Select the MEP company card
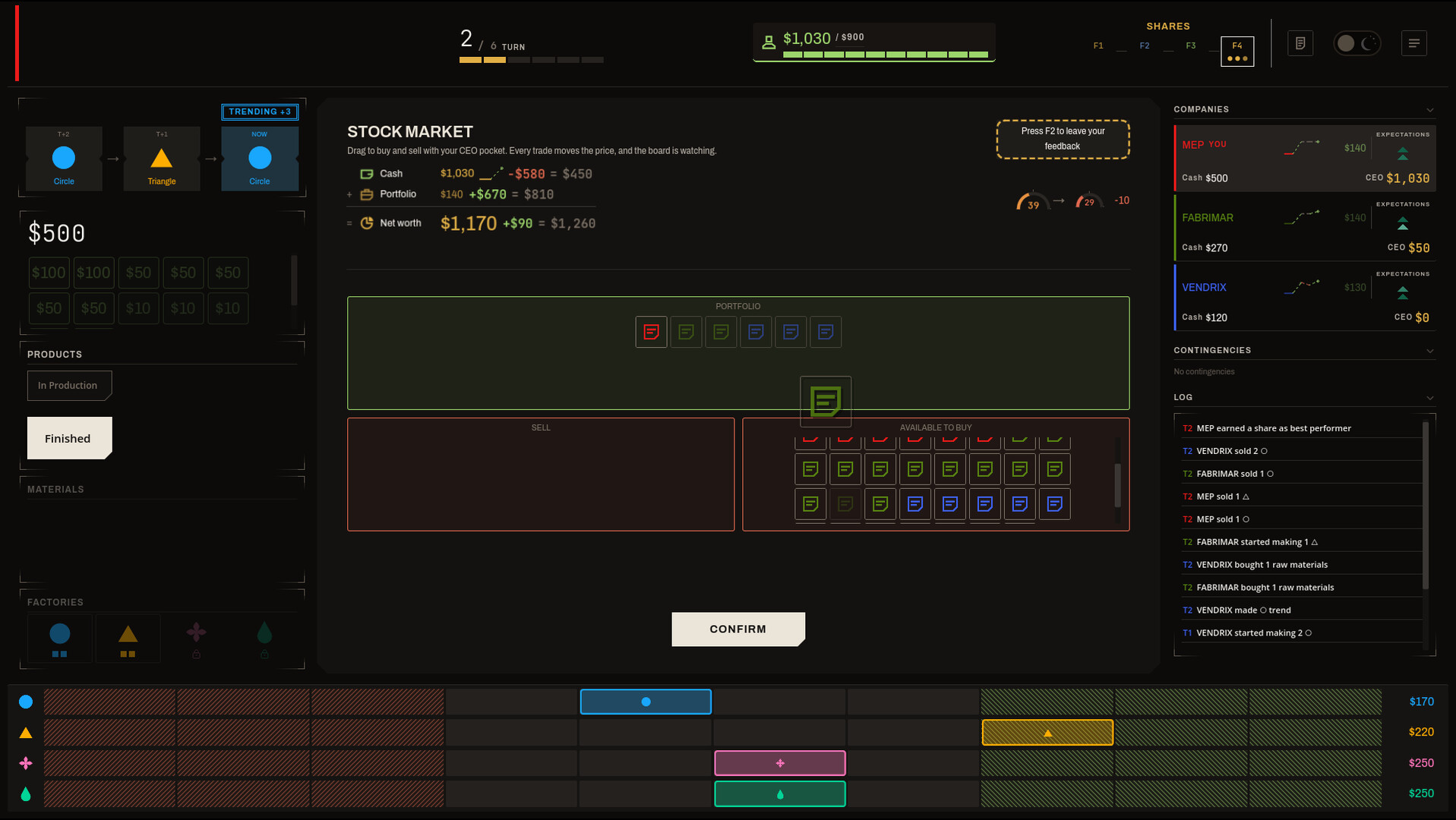The height and width of the screenshot is (820, 1456). point(1305,158)
